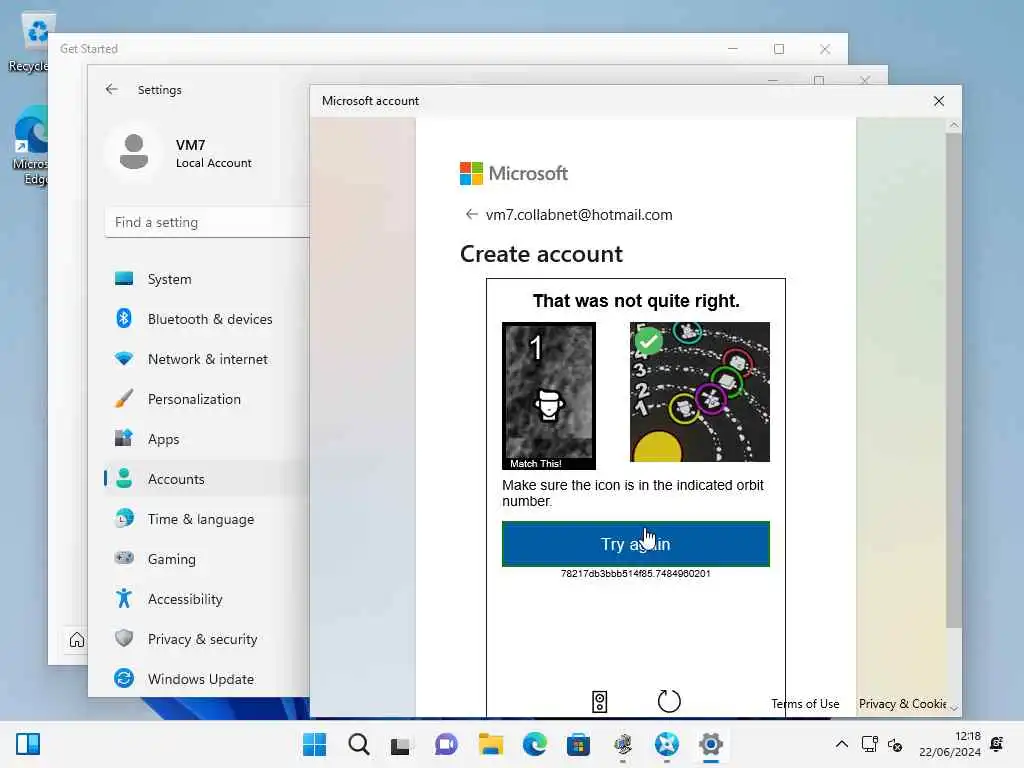Select Gaming text in Settings
The image size is (1024, 768).
click(x=172, y=558)
